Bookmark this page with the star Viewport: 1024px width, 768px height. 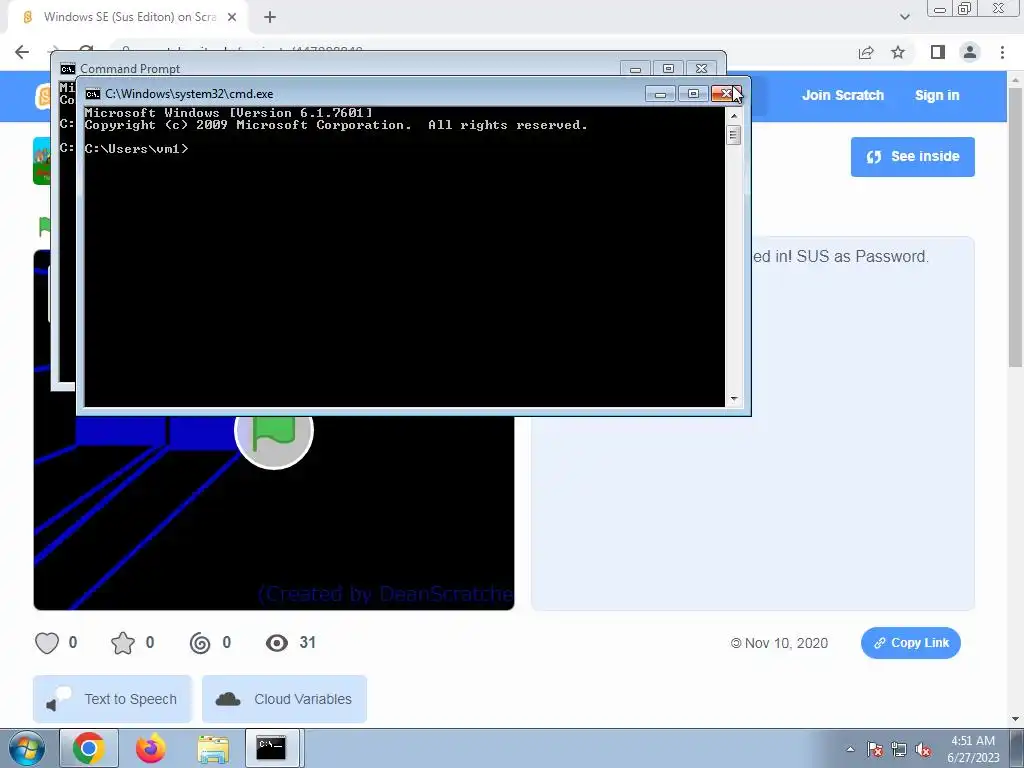898,52
